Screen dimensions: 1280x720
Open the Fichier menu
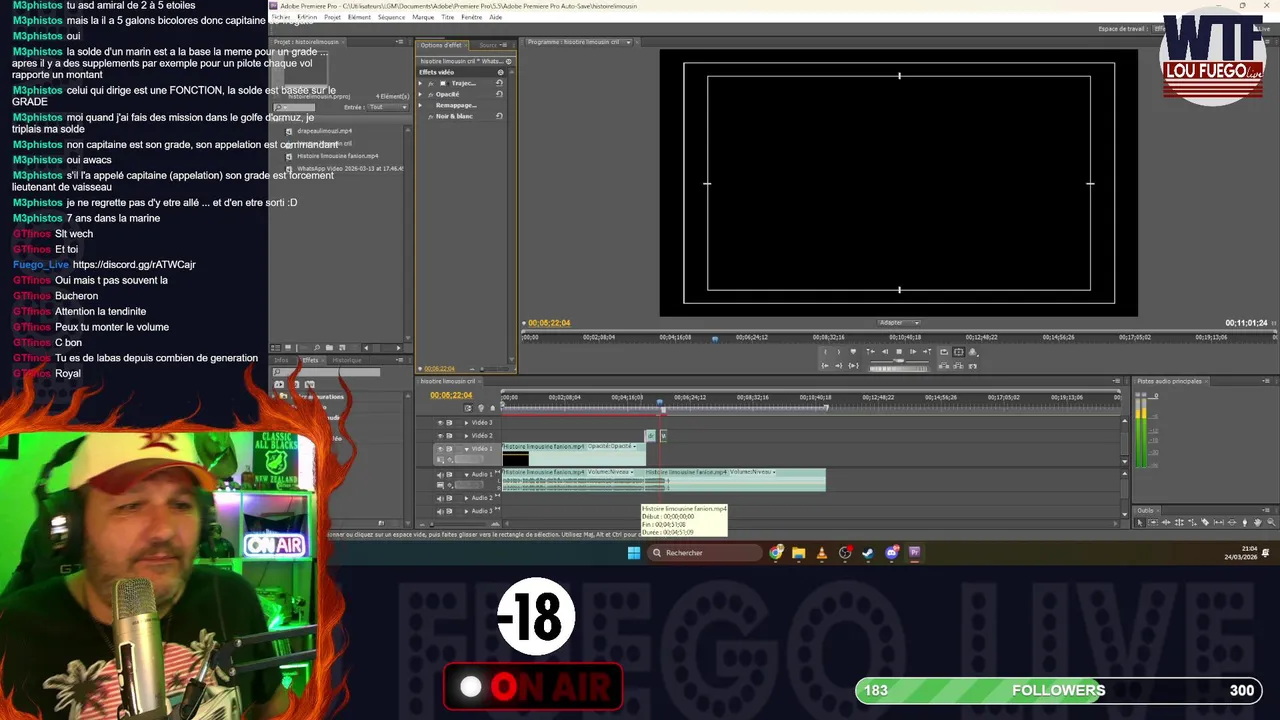(x=281, y=17)
